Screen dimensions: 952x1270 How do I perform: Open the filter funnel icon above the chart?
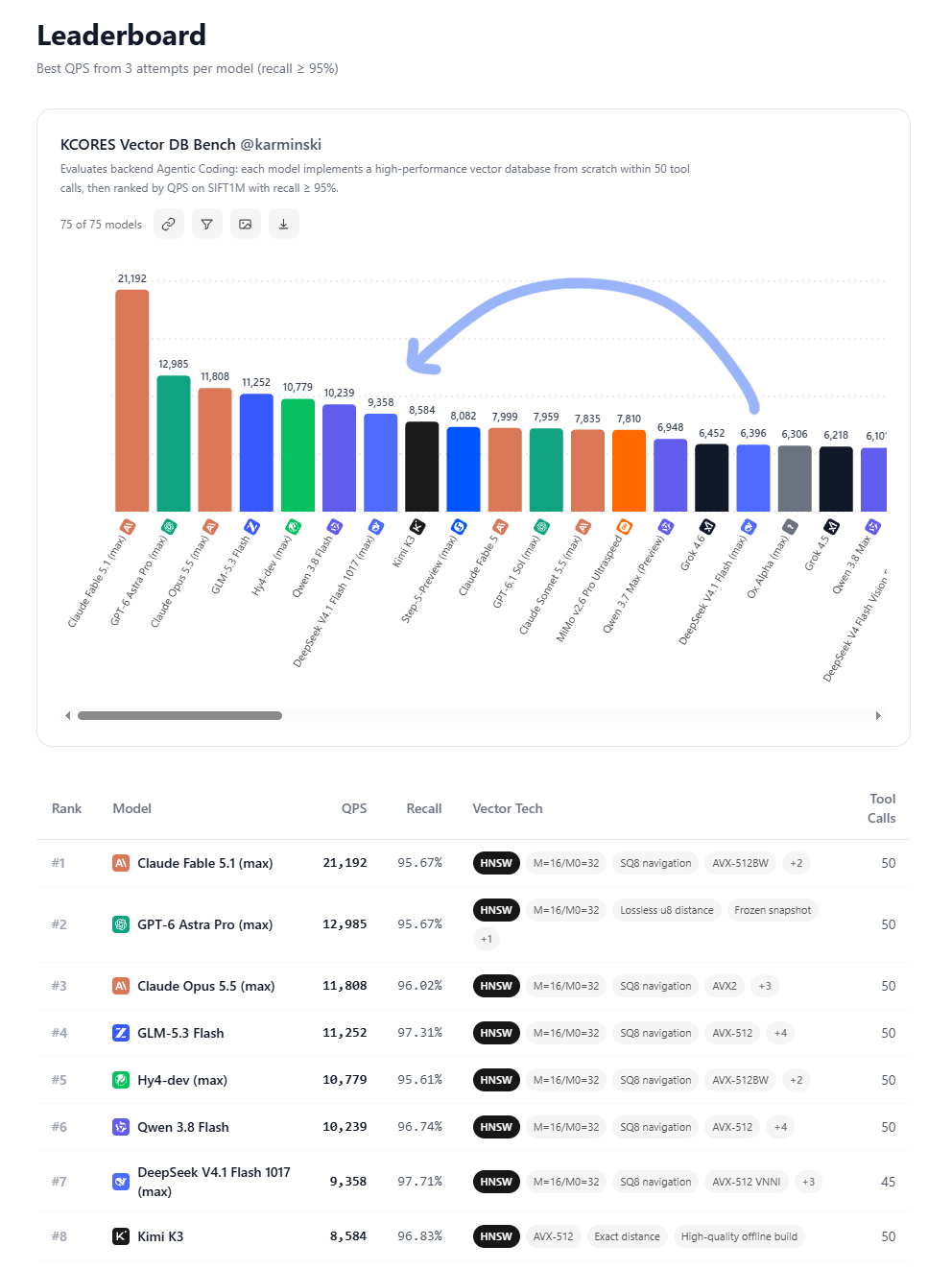point(207,224)
